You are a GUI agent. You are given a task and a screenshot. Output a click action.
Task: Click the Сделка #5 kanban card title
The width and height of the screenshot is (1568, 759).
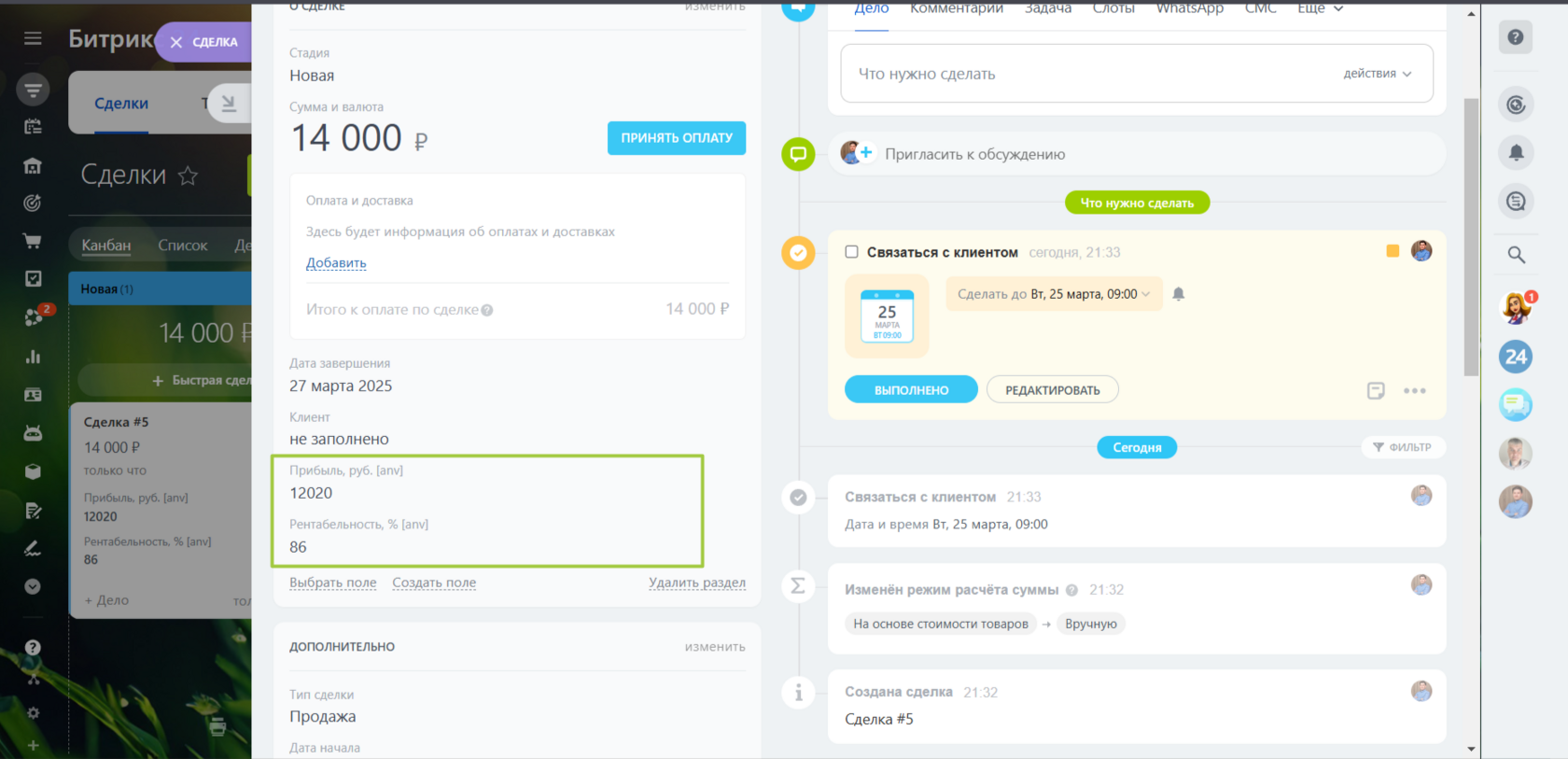click(117, 422)
